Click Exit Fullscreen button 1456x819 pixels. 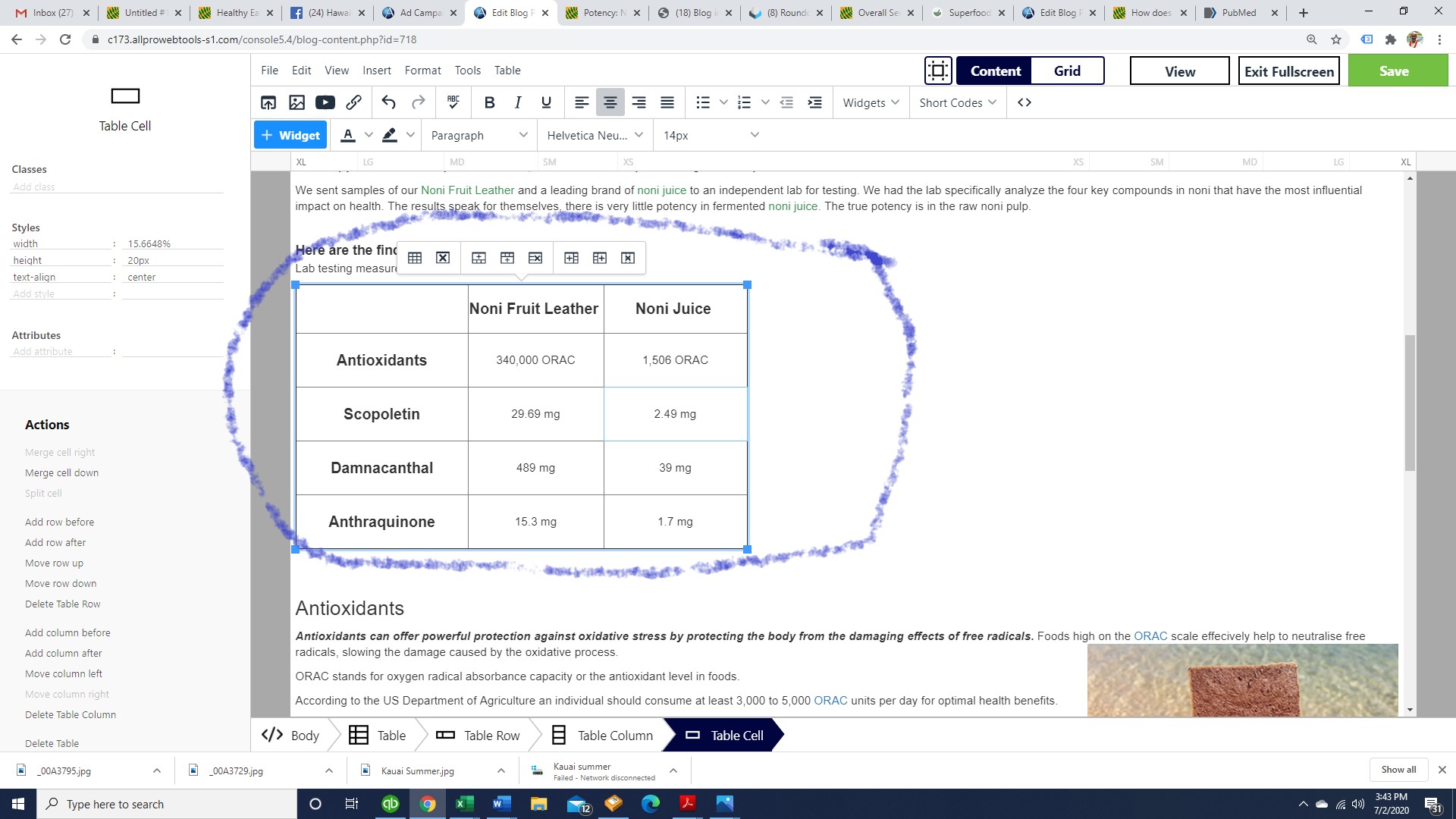(1289, 71)
